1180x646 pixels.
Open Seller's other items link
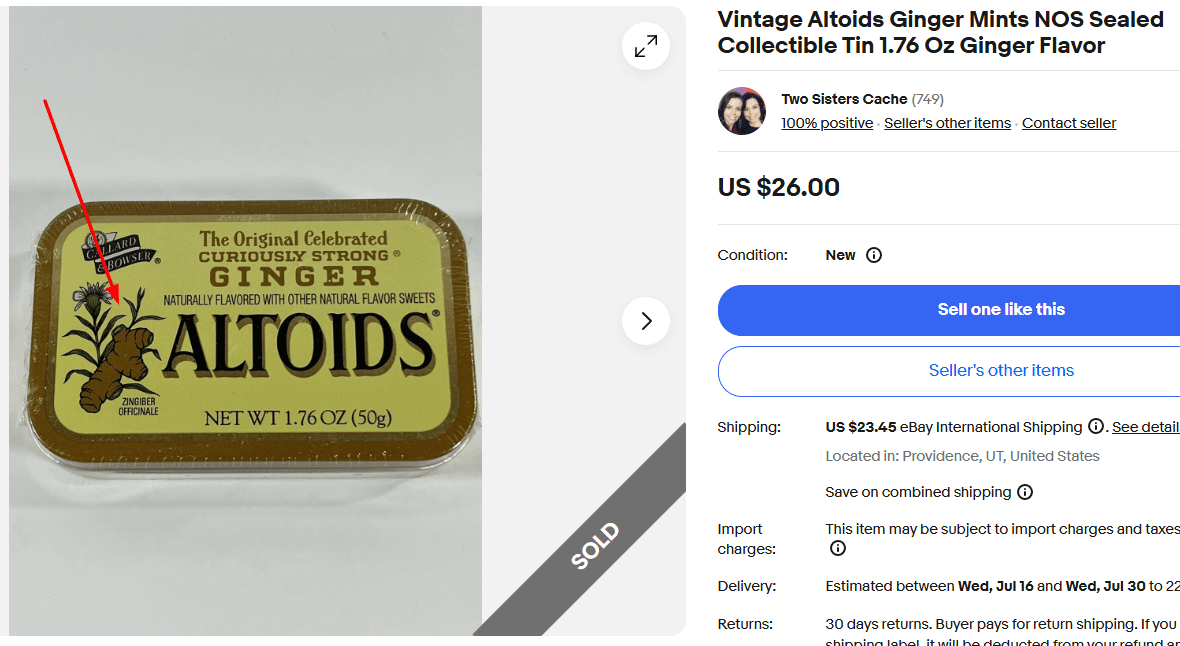tap(947, 122)
